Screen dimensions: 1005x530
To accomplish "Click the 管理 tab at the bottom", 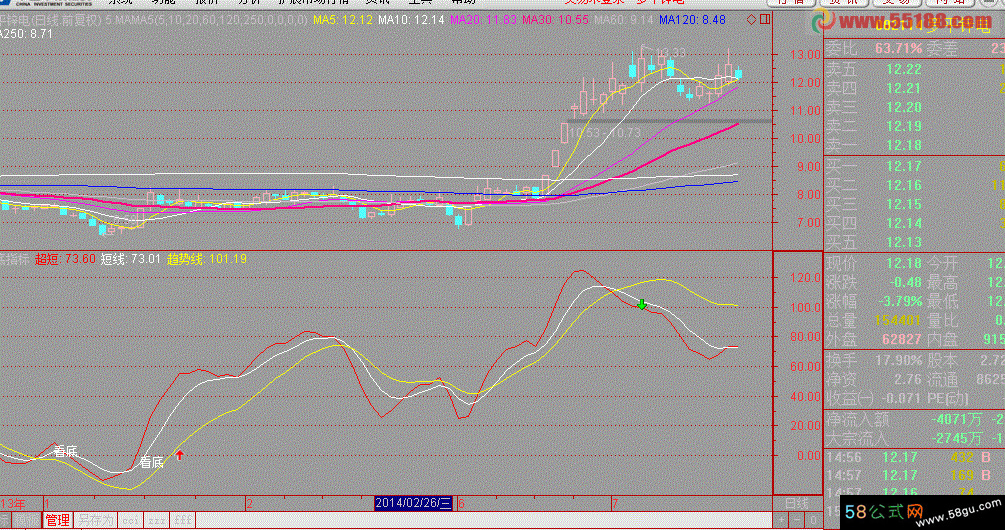I will [57, 520].
